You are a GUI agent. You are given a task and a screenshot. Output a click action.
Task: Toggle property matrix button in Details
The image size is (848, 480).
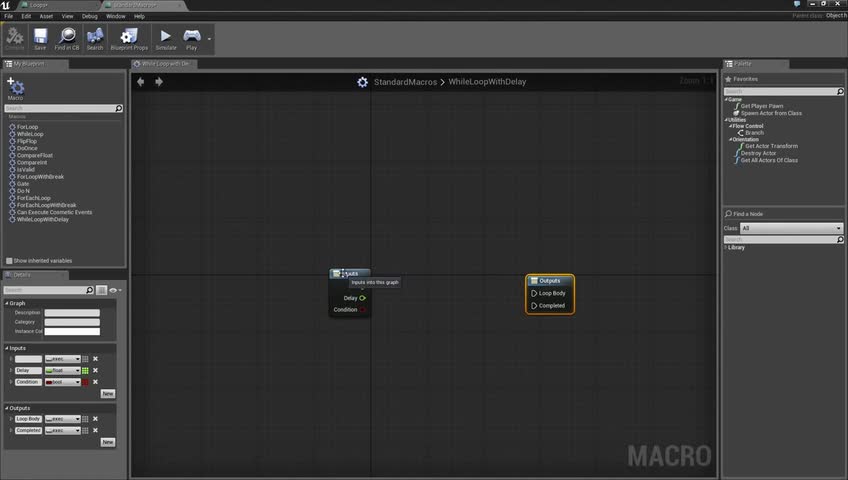[x=101, y=290]
